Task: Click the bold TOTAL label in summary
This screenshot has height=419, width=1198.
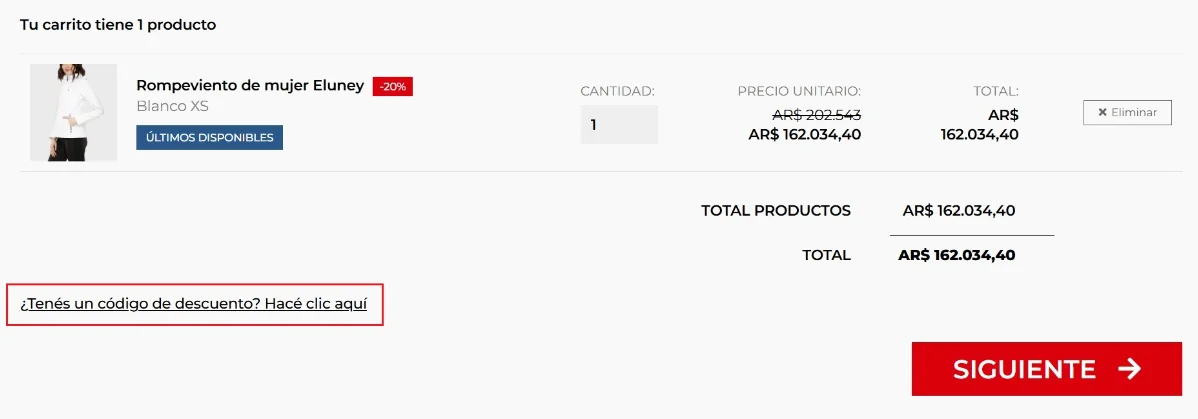Action: (x=826, y=255)
